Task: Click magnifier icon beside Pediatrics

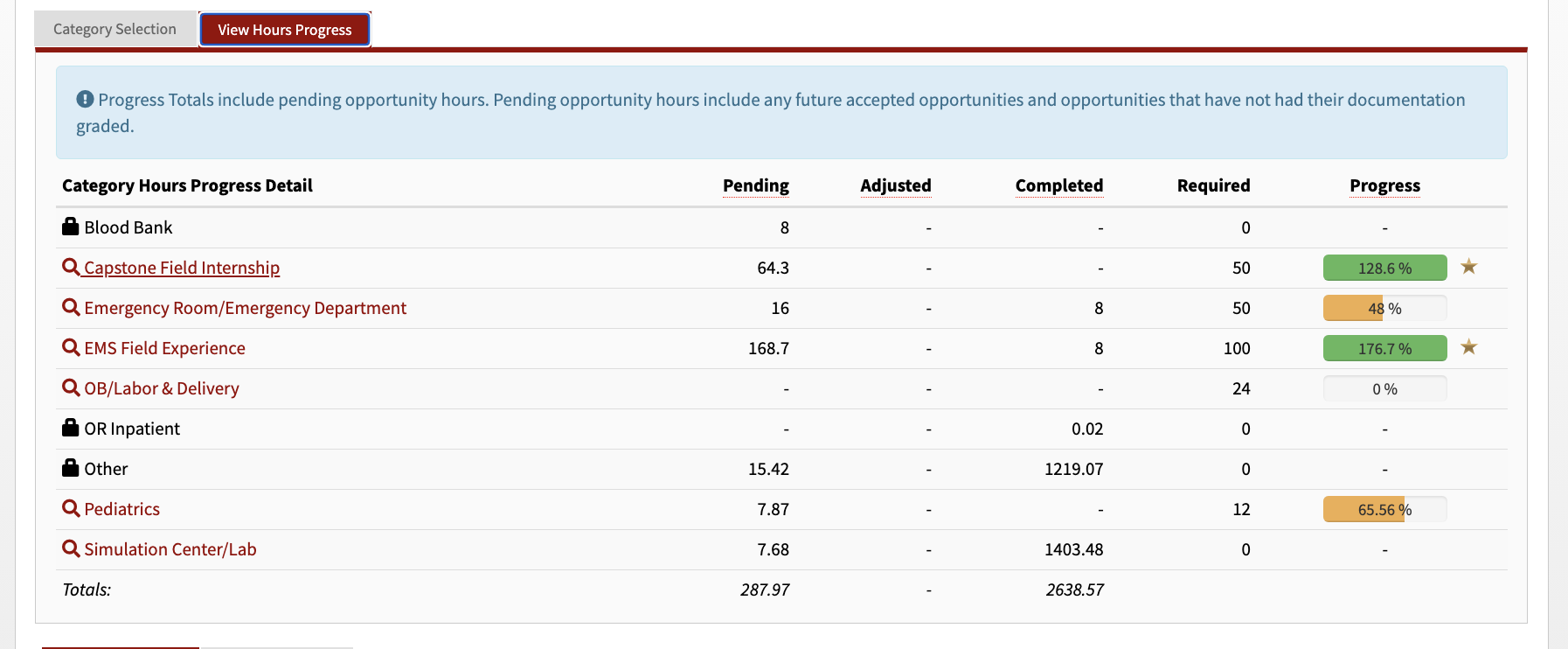Action: (71, 508)
